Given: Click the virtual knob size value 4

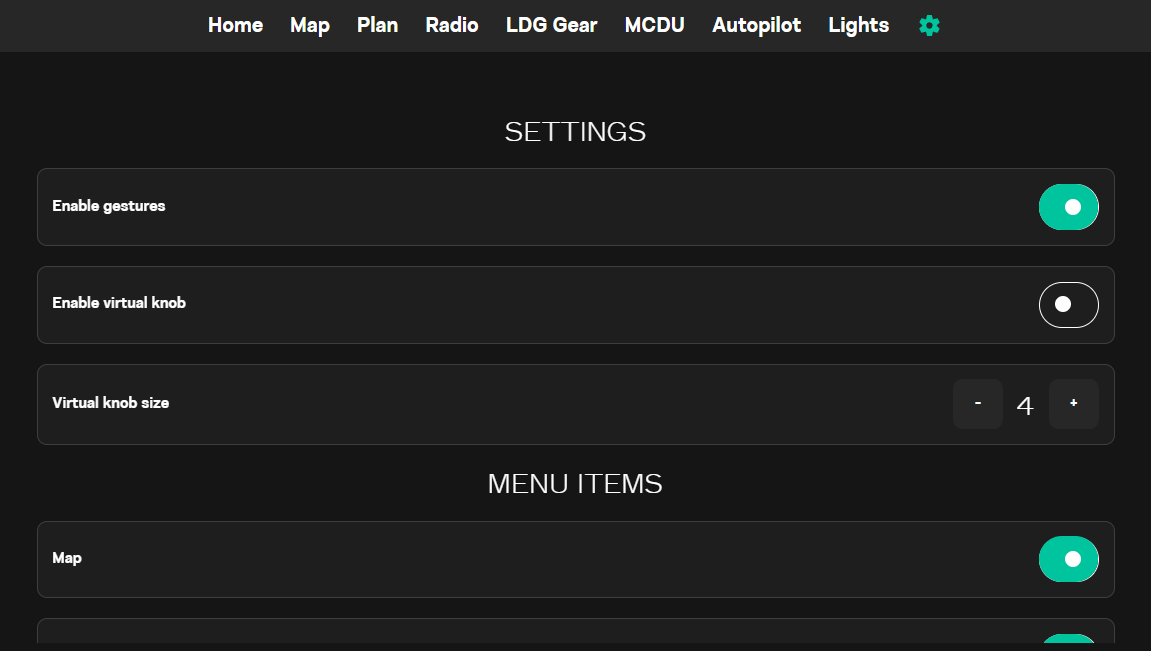Looking at the screenshot, I should [1025, 405].
